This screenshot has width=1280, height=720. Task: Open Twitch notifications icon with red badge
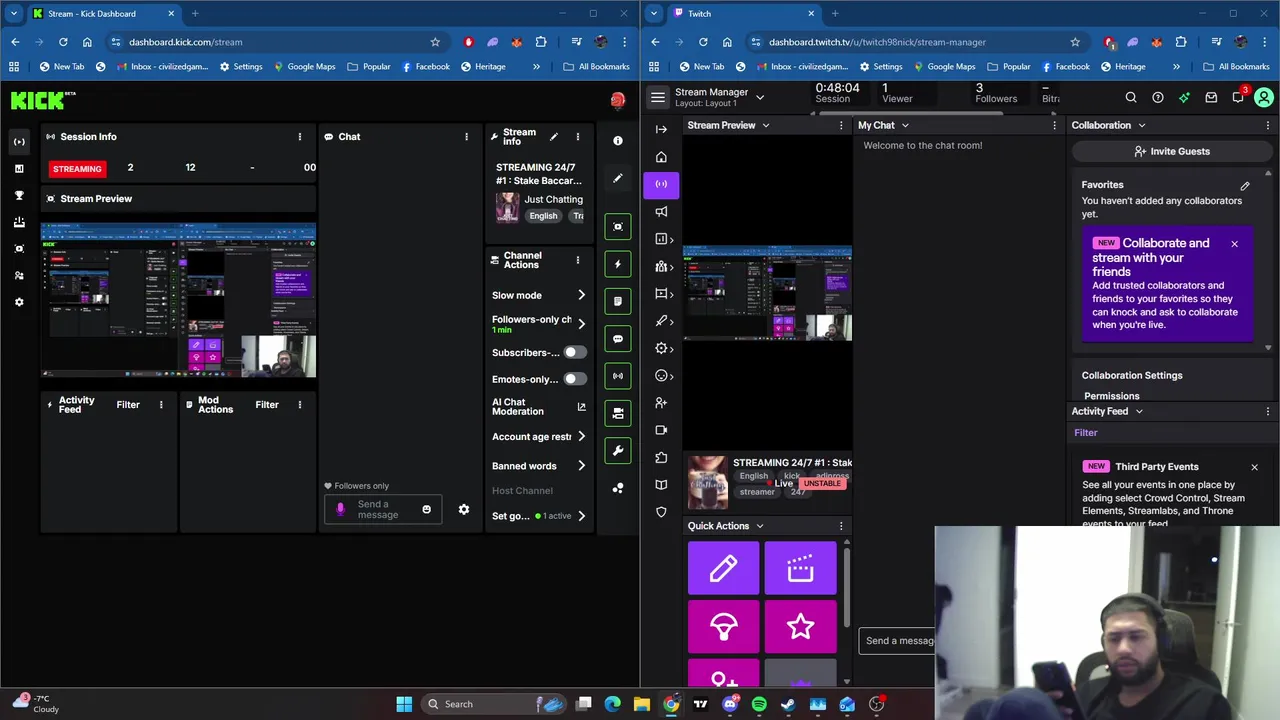pyautogui.click(x=1238, y=97)
